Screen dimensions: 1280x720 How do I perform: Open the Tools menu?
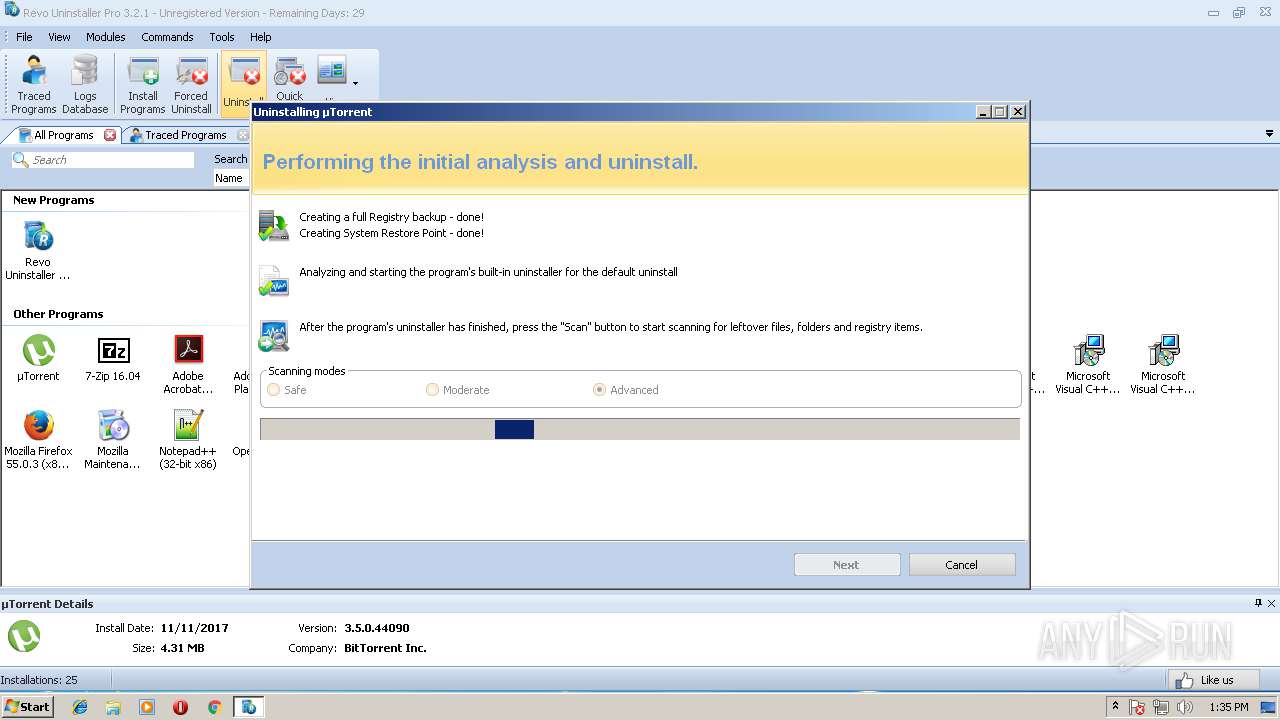[222, 37]
